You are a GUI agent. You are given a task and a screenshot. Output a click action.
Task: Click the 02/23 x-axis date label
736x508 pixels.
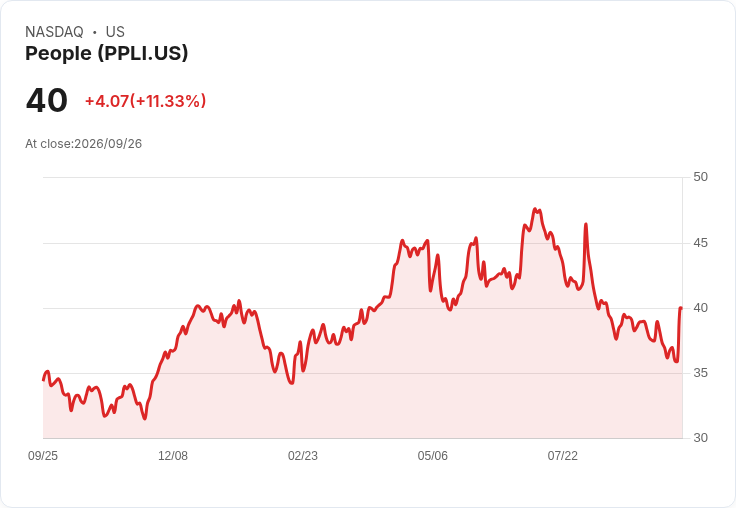tap(303, 455)
